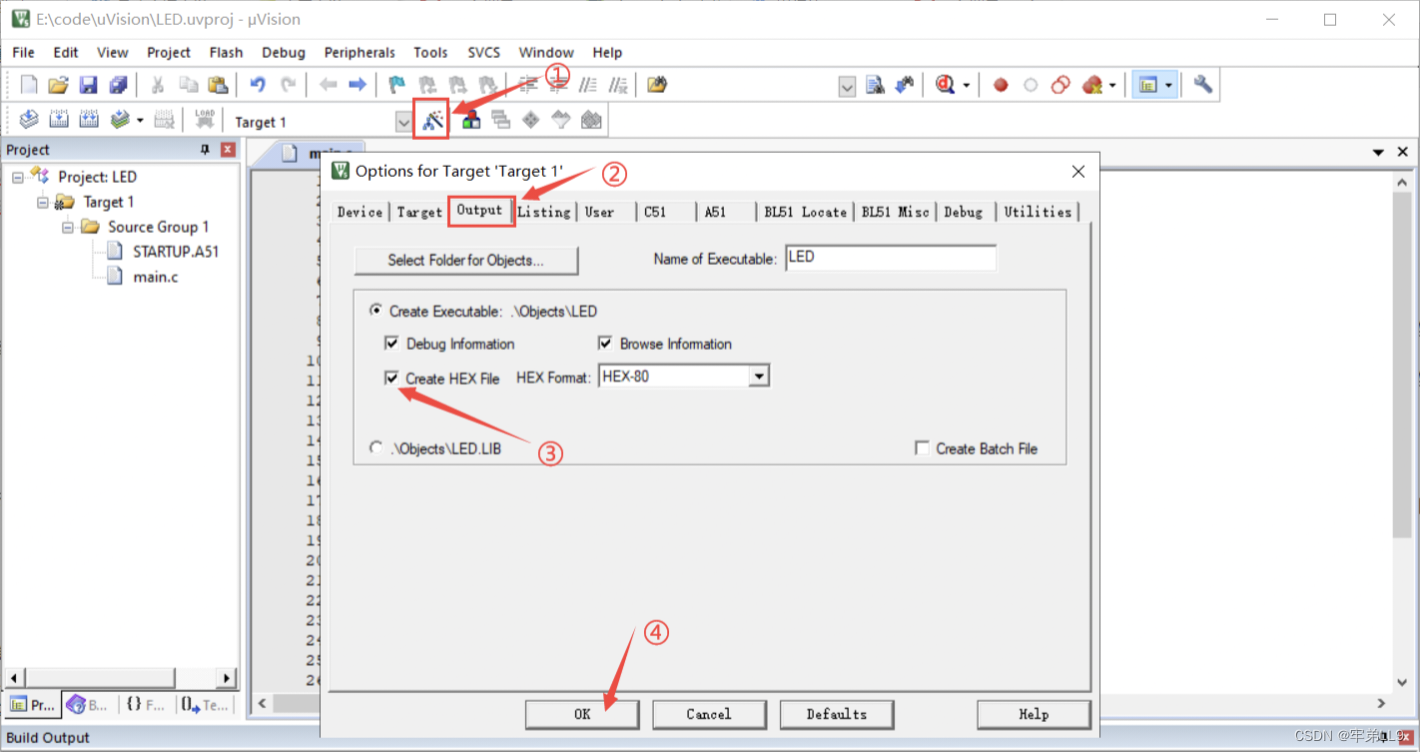
Task: Open Configuration wrench icon
Action: click(x=1203, y=85)
